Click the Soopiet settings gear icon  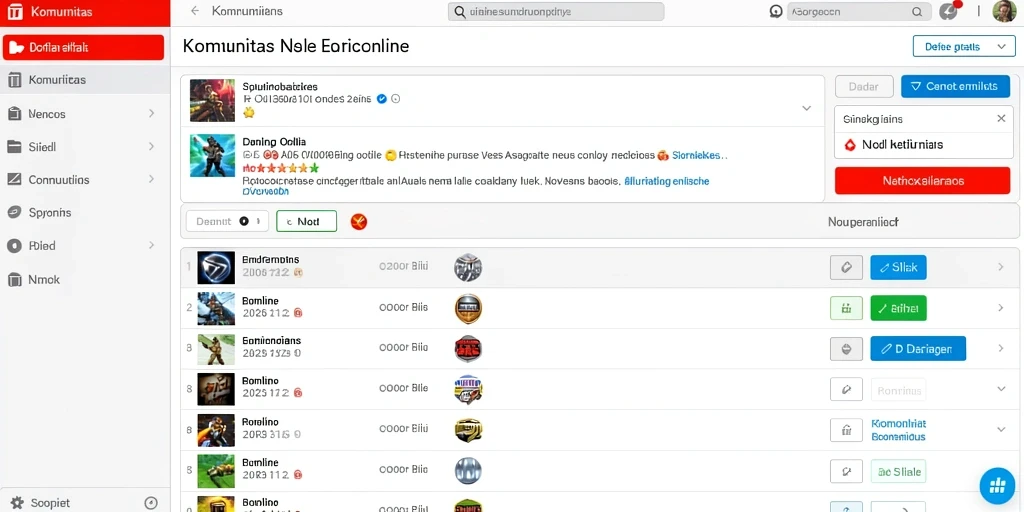click(x=18, y=503)
